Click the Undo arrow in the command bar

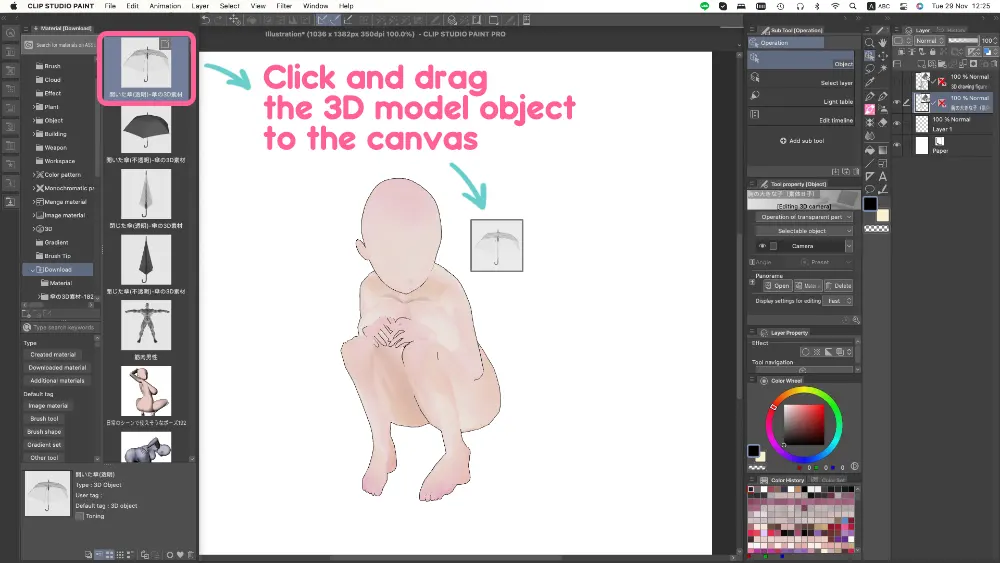(x=205, y=20)
